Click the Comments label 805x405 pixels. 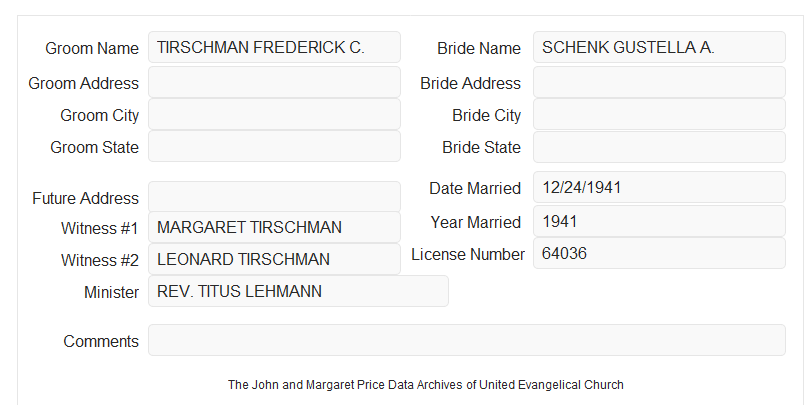101,341
